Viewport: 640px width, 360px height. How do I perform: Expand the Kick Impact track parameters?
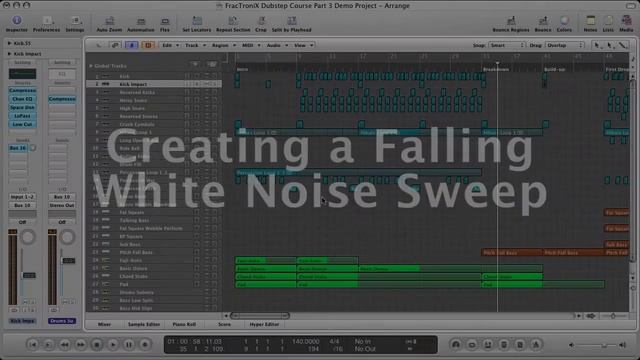click(9, 53)
